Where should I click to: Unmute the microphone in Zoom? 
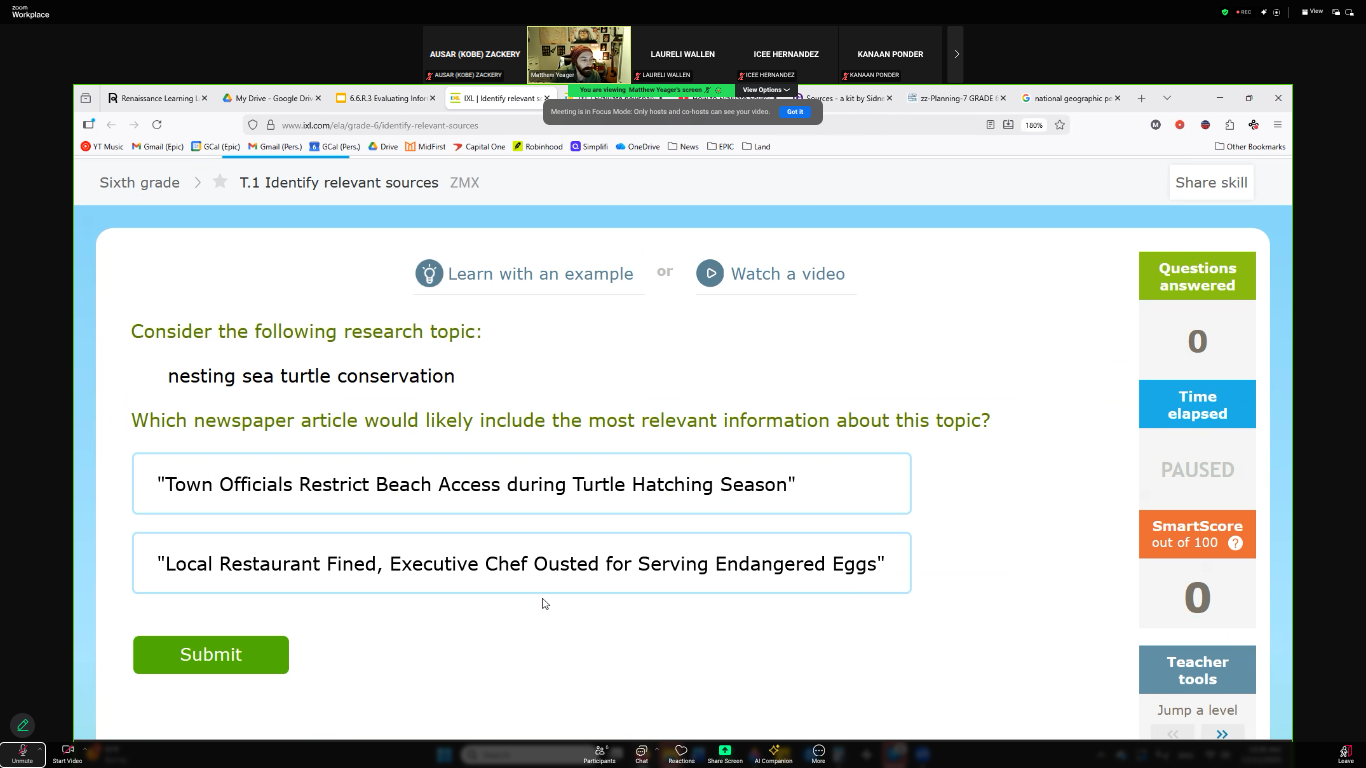pos(20,754)
